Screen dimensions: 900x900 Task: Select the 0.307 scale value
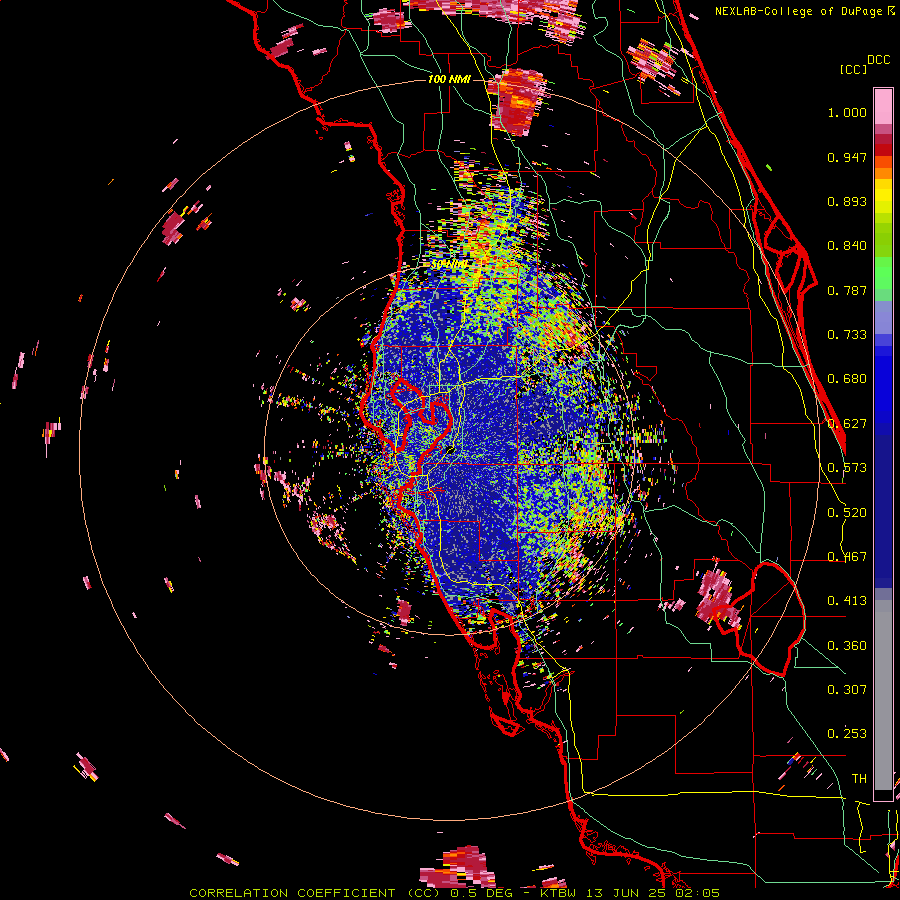[847, 689]
